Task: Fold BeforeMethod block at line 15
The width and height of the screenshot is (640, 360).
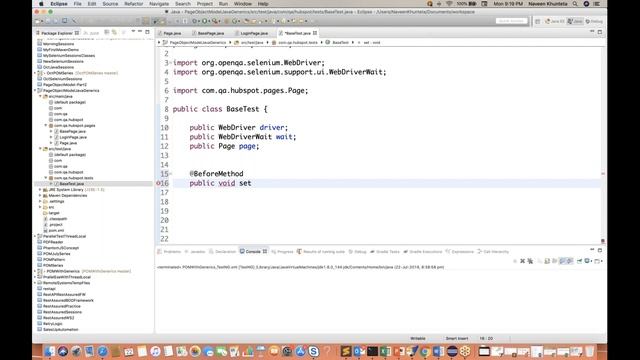Action: tap(171, 174)
